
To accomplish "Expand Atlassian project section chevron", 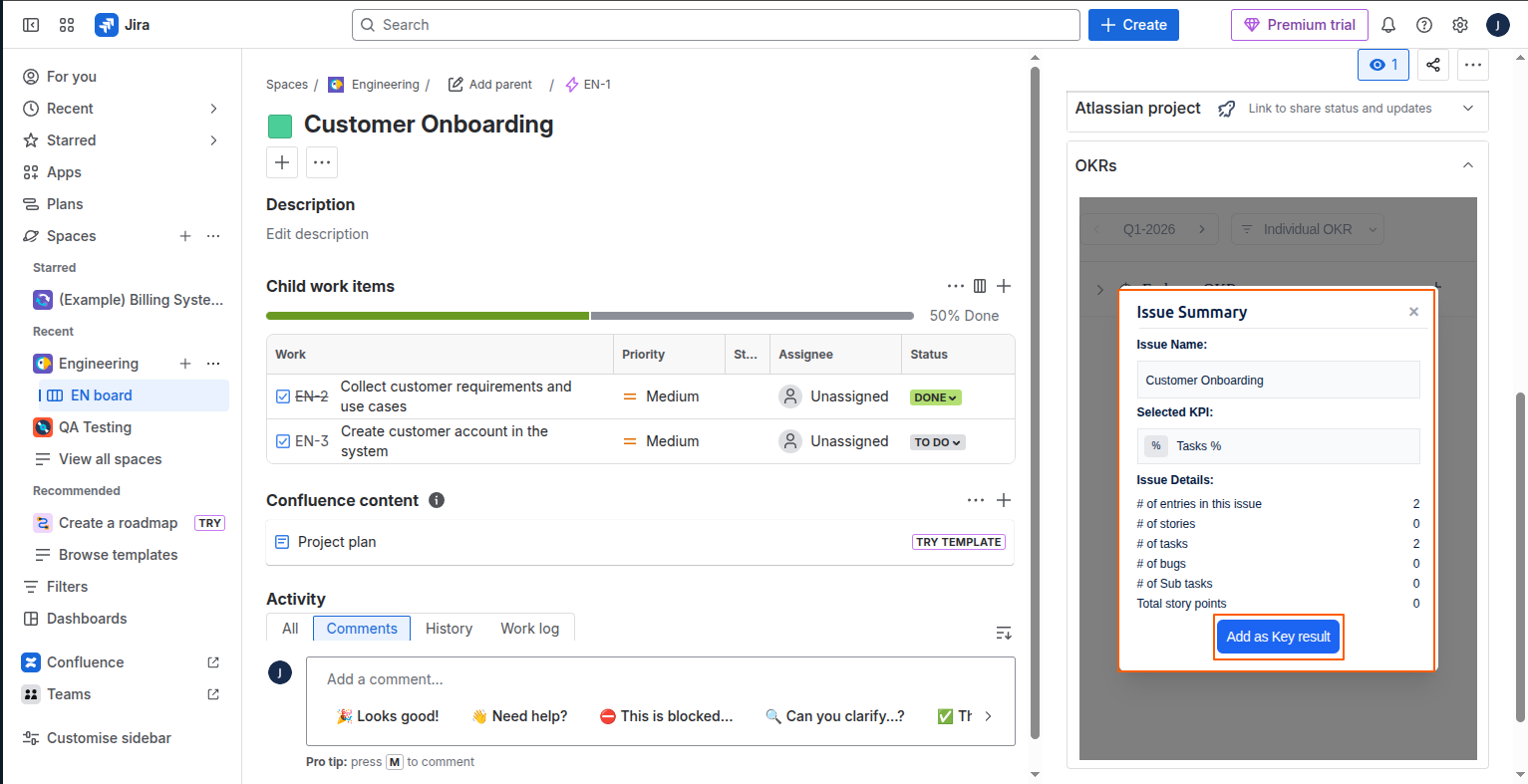I will [x=1468, y=108].
